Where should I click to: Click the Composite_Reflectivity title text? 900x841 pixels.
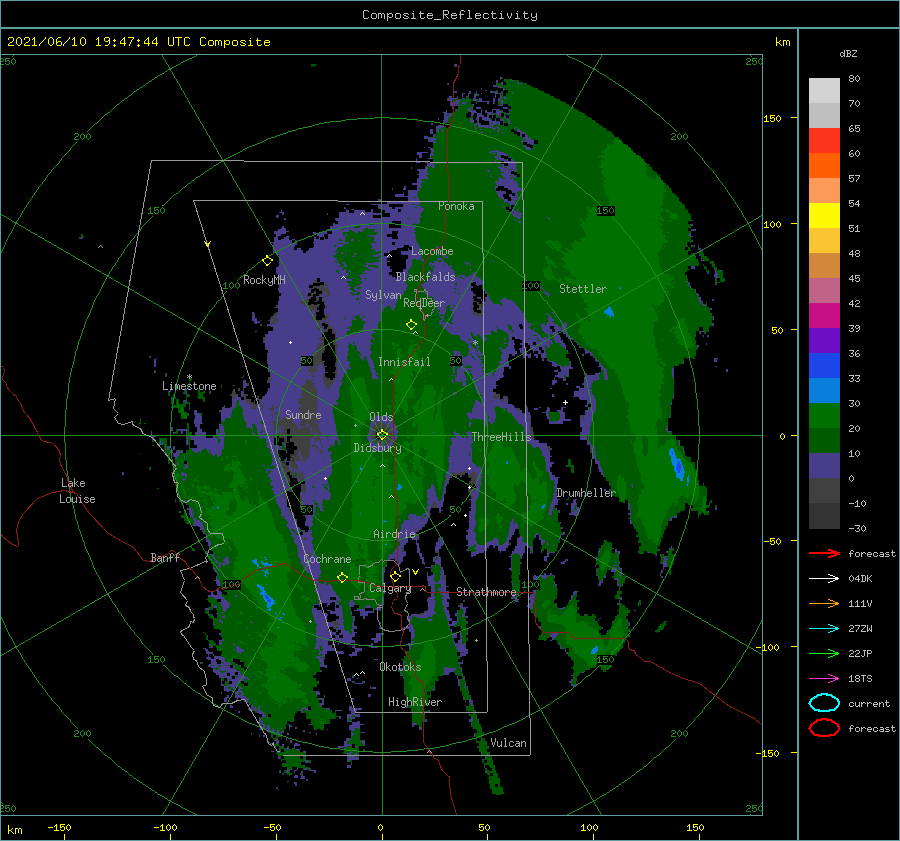pos(450,15)
